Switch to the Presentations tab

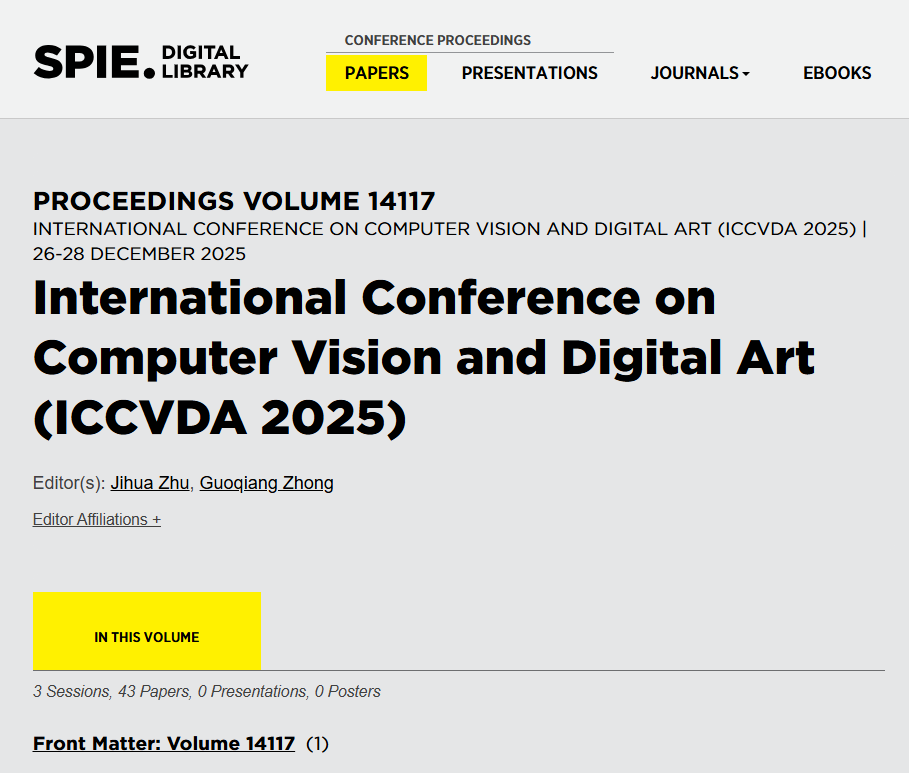(529, 73)
